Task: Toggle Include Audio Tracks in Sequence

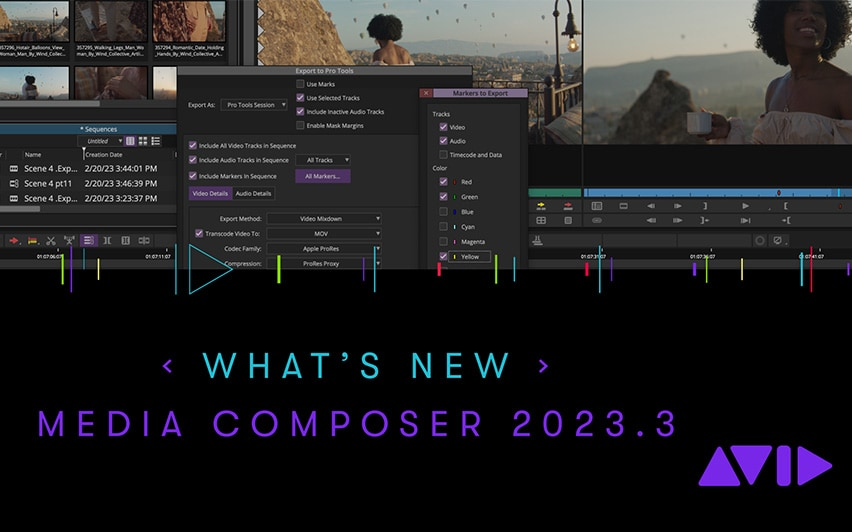Action: point(192,160)
